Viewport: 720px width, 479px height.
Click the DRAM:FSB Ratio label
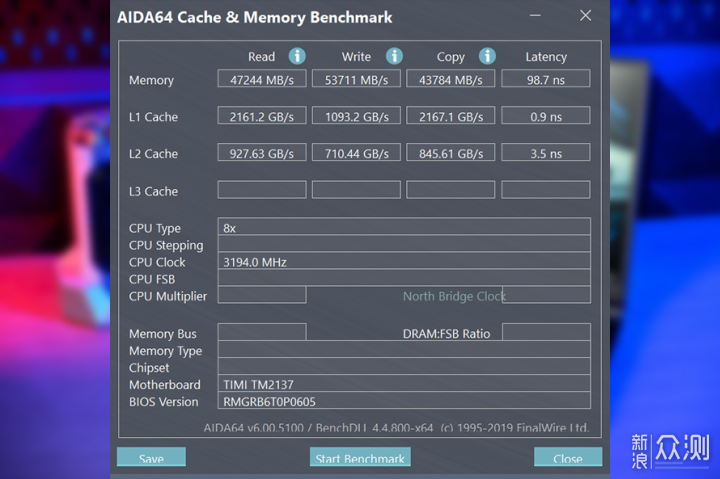[x=446, y=334]
